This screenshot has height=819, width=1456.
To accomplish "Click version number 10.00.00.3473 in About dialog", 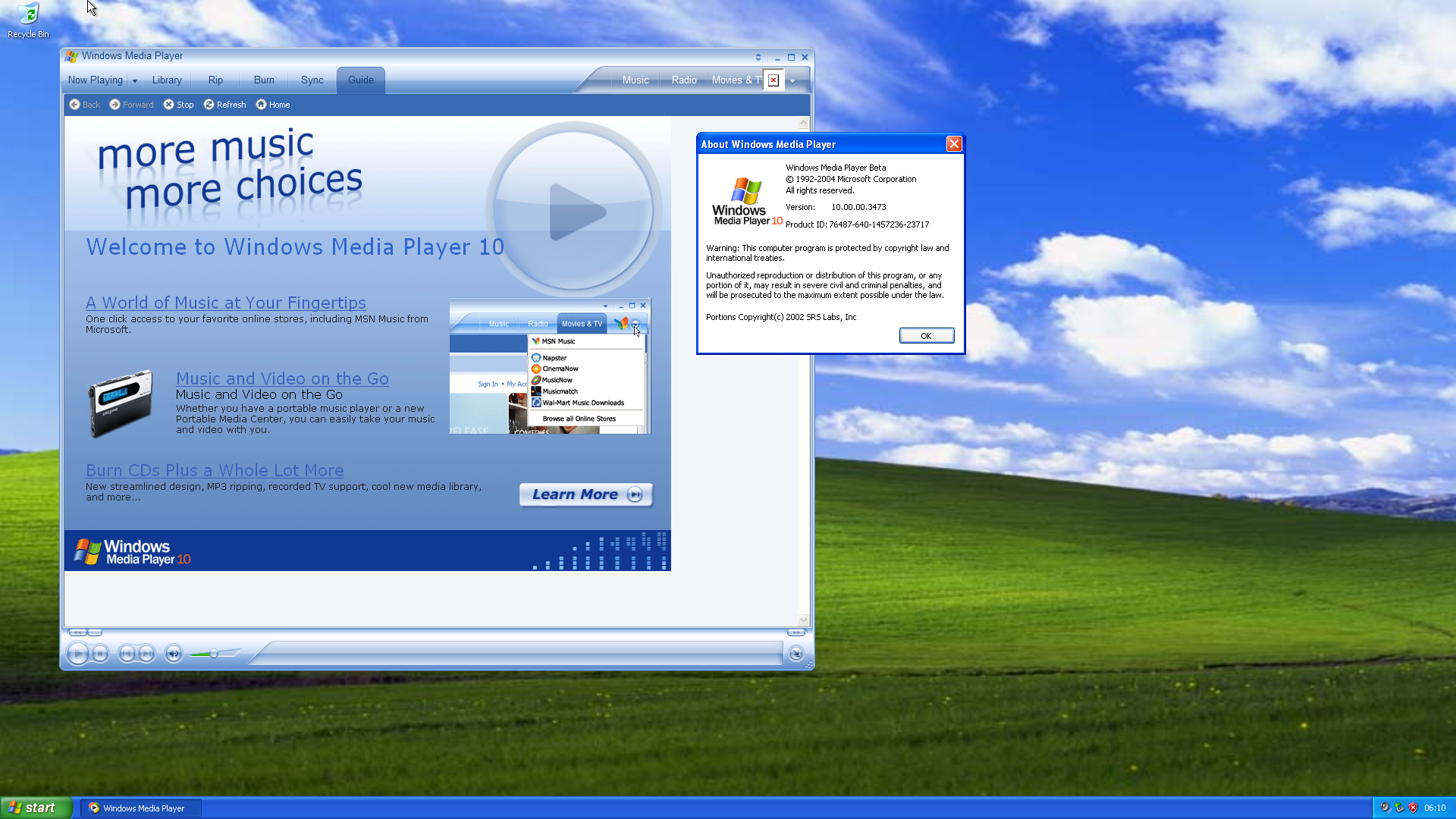I will [858, 207].
